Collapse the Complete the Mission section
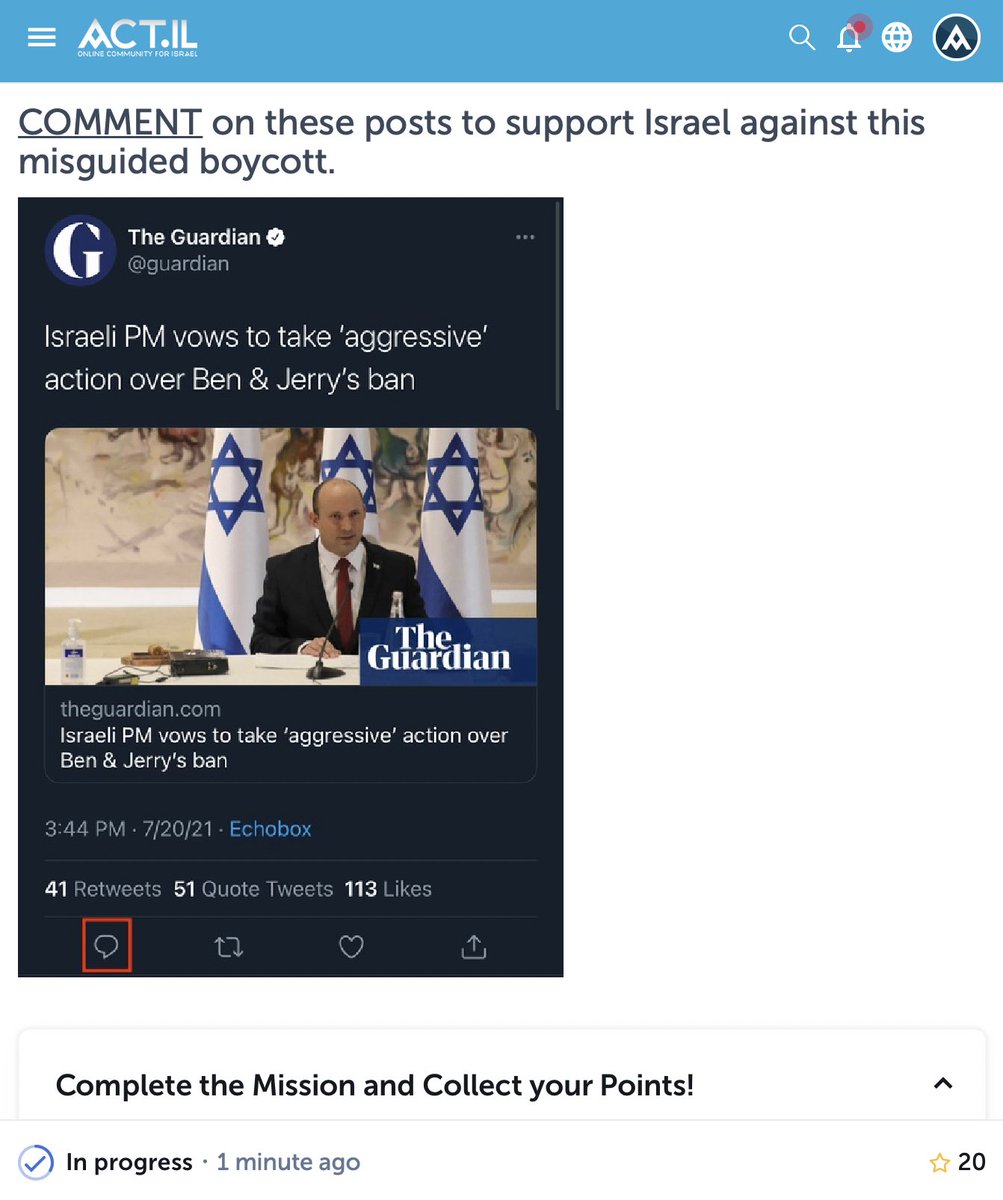The width and height of the screenshot is (1003, 1200). [942, 1084]
